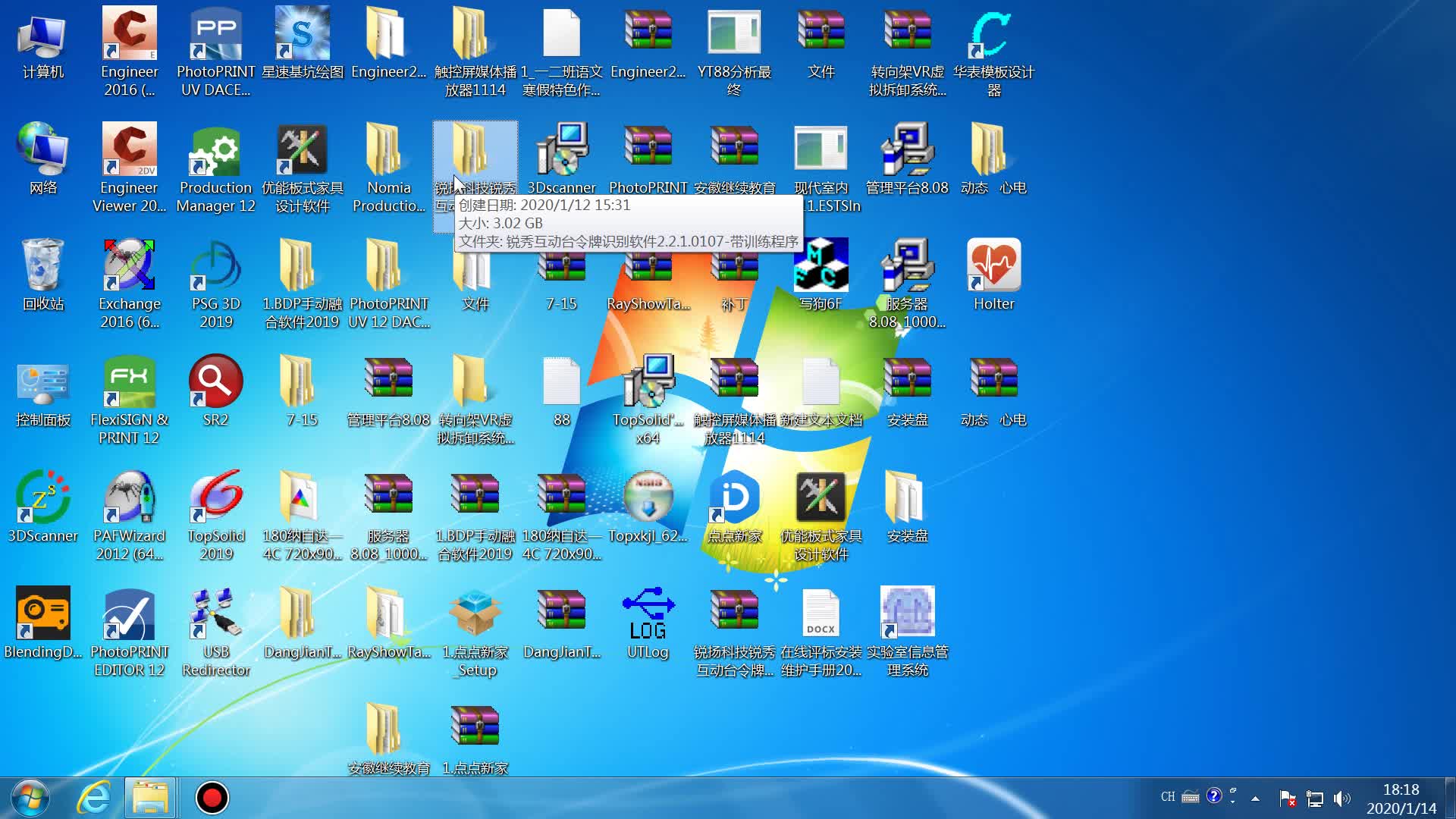Launch 优能板式家具设计软件 shortcut under 星速基坑绘图

[302, 168]
